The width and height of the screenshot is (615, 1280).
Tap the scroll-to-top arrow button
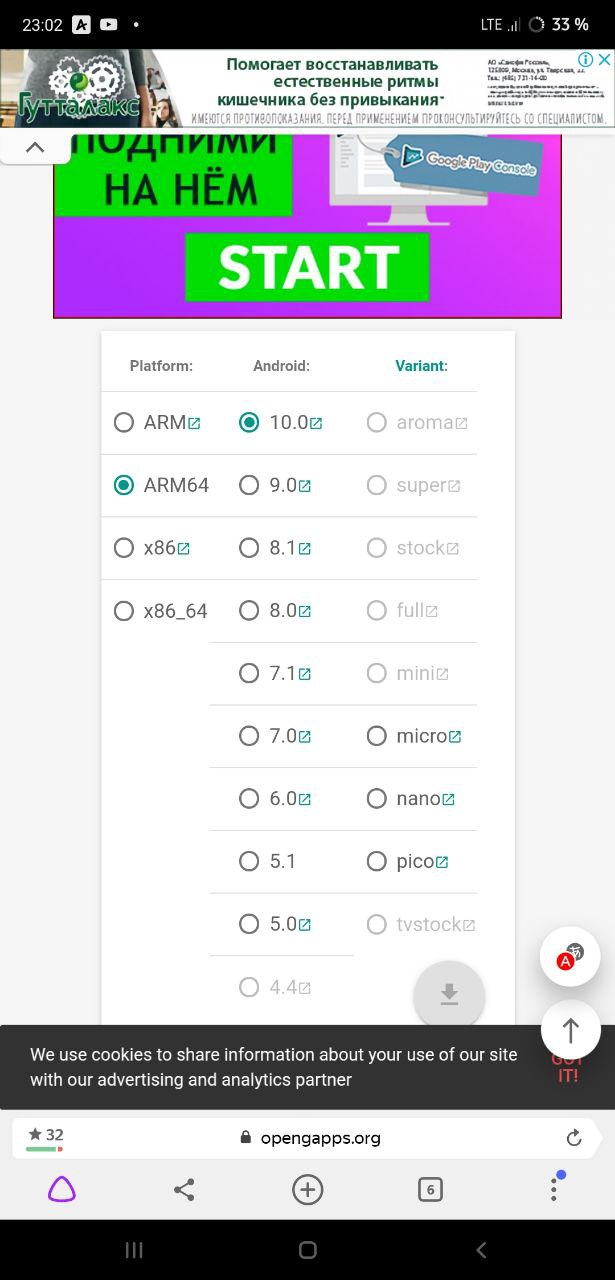pos(571,1030)
